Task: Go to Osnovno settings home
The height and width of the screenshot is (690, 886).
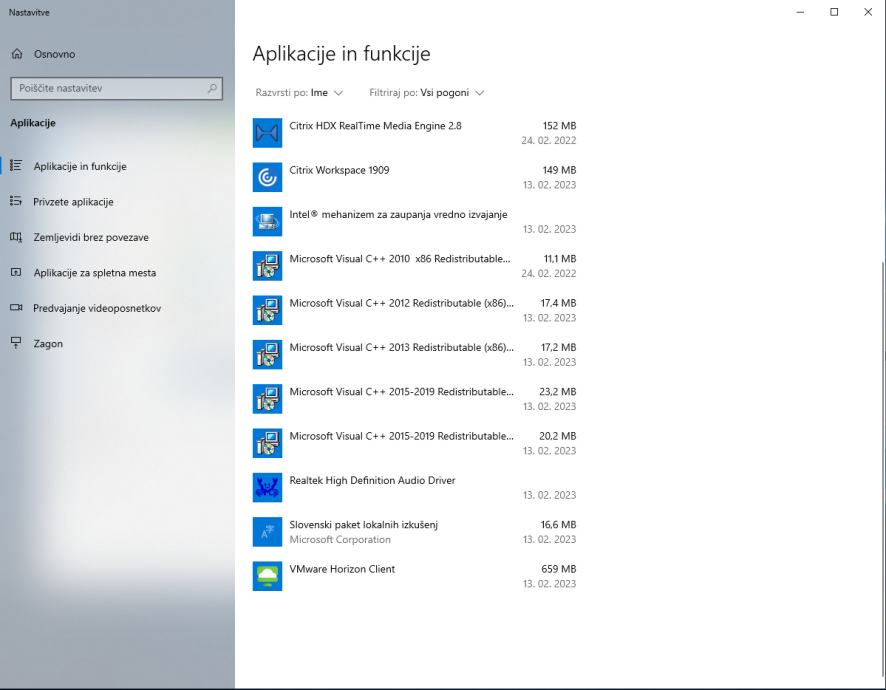Action: click(117, 54)
